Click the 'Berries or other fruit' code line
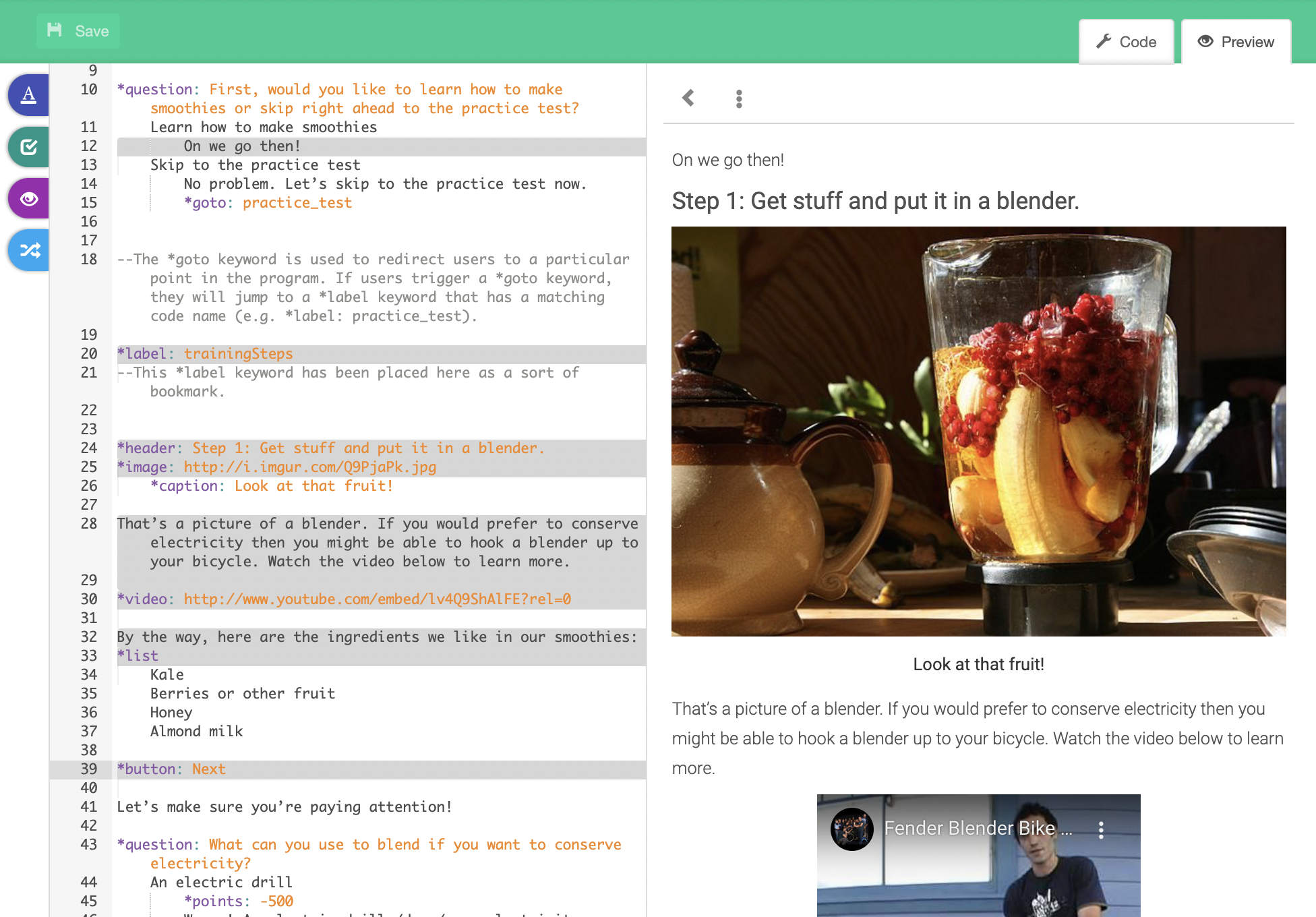1316x917 pixels. (x=243, y=694)
